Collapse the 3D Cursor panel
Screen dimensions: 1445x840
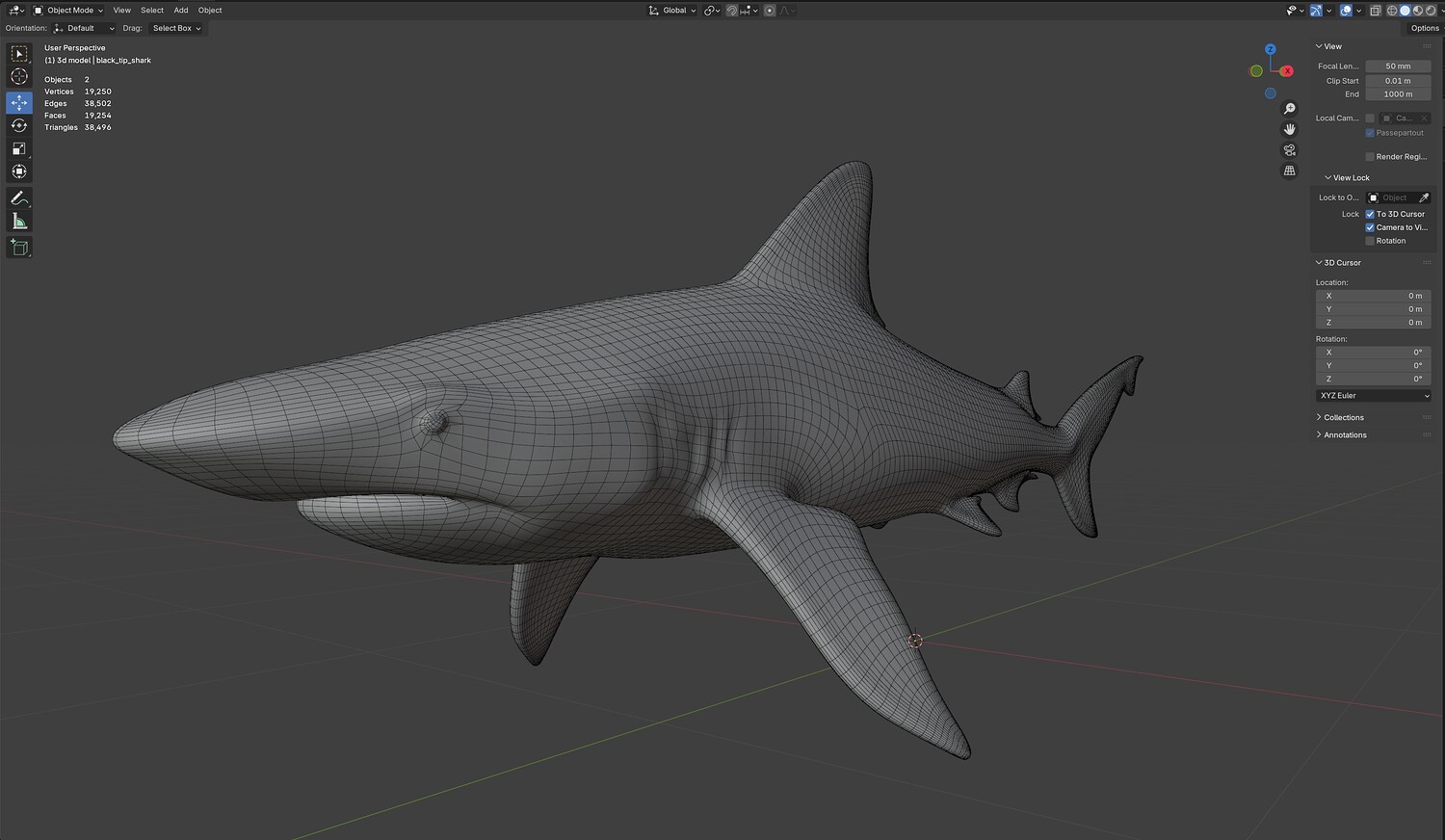coord(1338,263)
